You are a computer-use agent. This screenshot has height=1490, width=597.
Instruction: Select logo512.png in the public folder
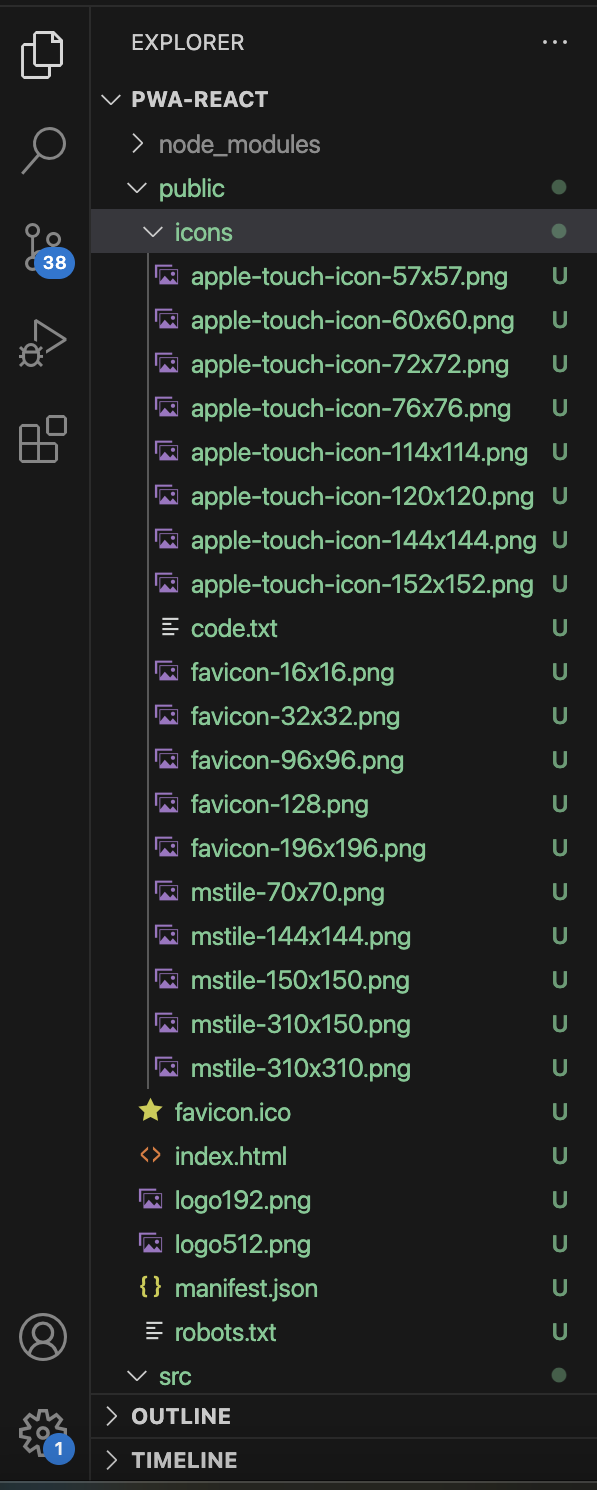coord(243,1244)
